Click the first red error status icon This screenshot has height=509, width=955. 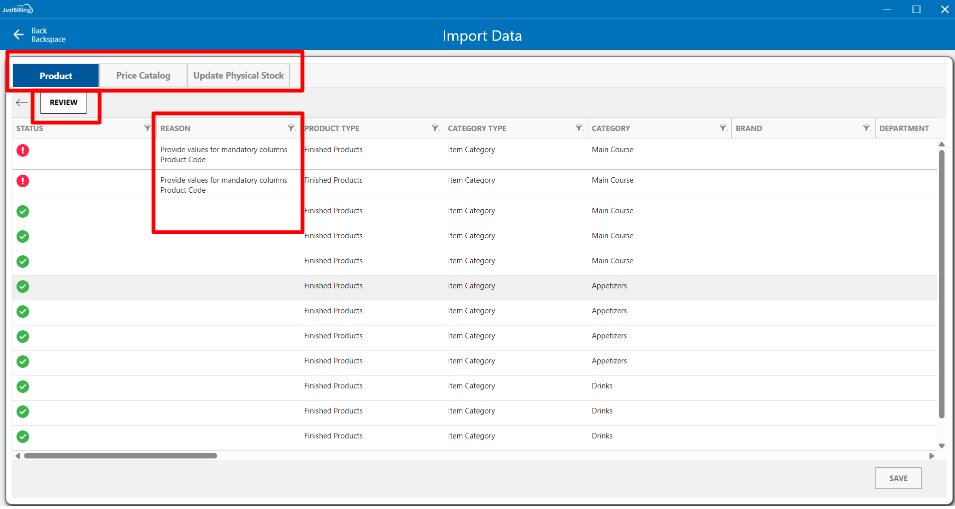[x=23, y=150]
